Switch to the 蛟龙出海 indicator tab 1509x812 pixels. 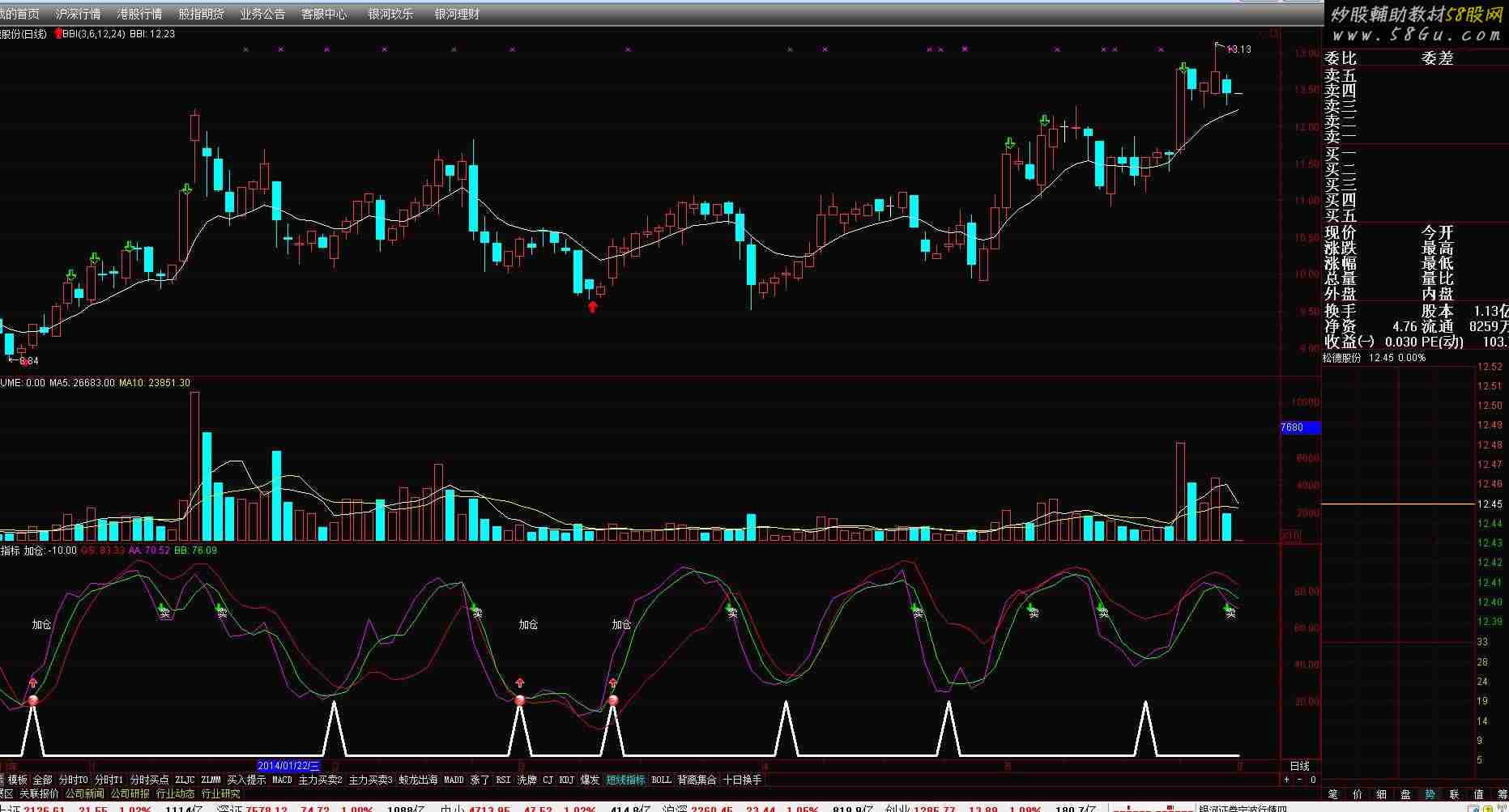coord(418,780)
